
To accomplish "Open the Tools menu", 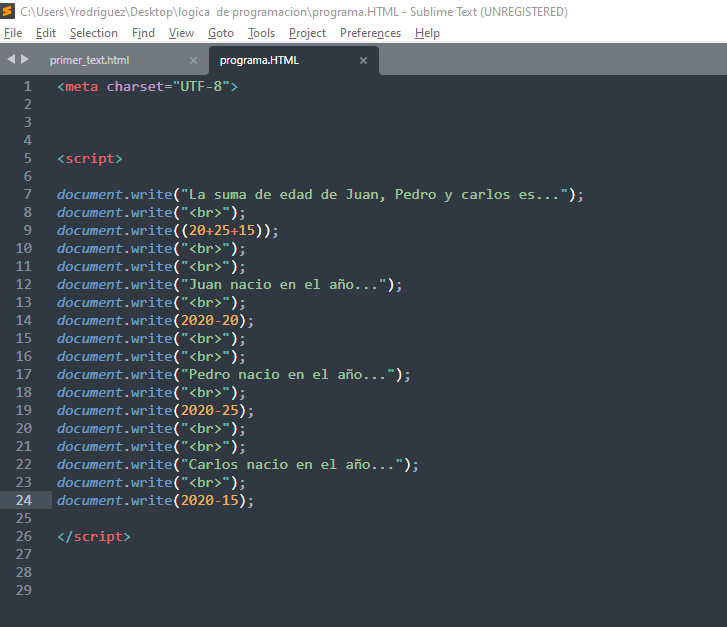I will tap(261, 33).
